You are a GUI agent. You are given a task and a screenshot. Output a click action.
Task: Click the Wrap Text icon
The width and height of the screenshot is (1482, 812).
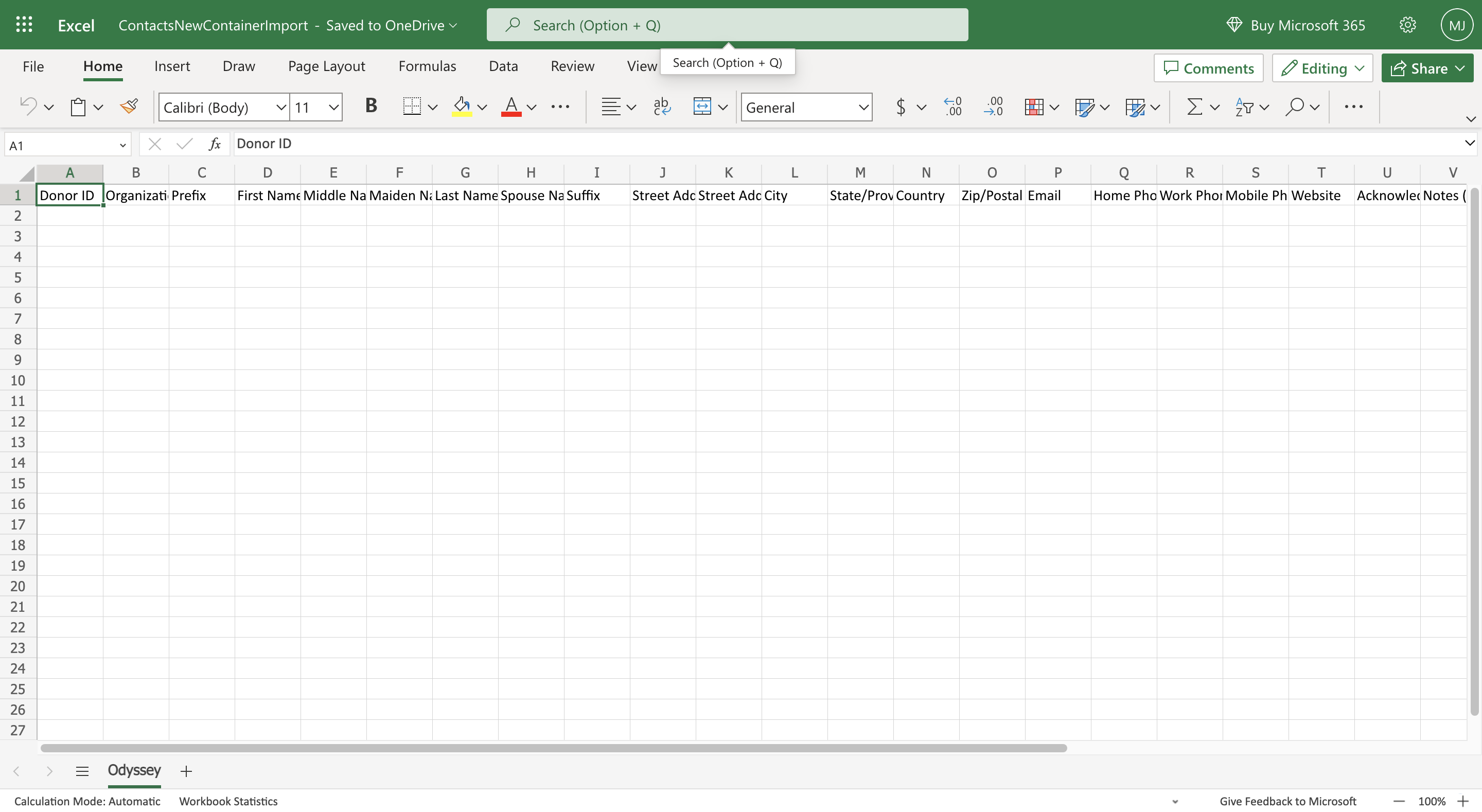point(662,107)
